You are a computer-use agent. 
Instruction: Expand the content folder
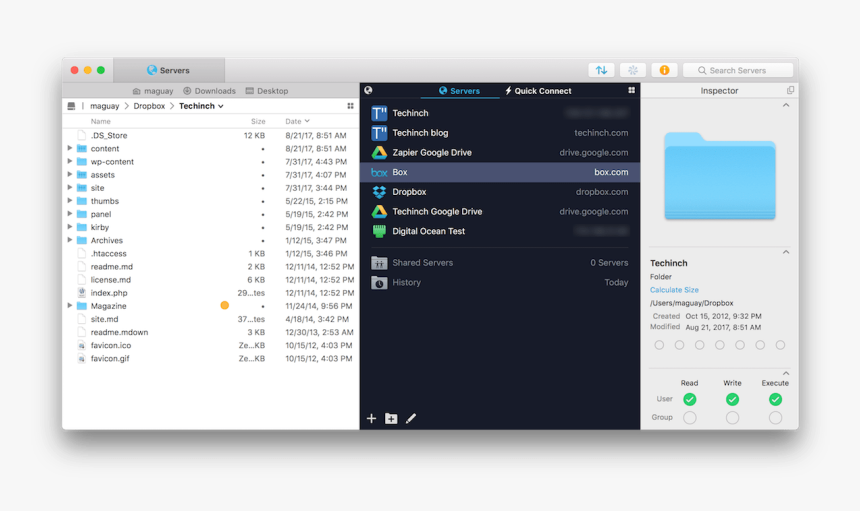click(70, 148)
